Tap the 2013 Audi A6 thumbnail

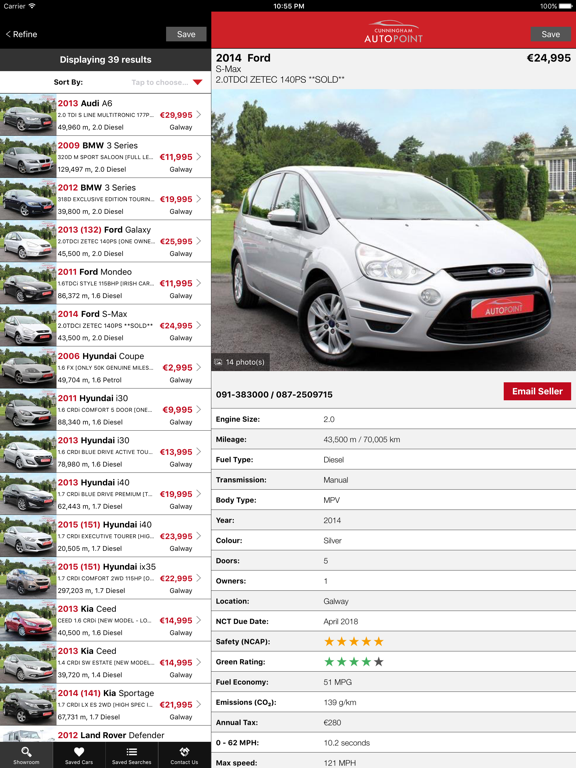coord(28,115)
